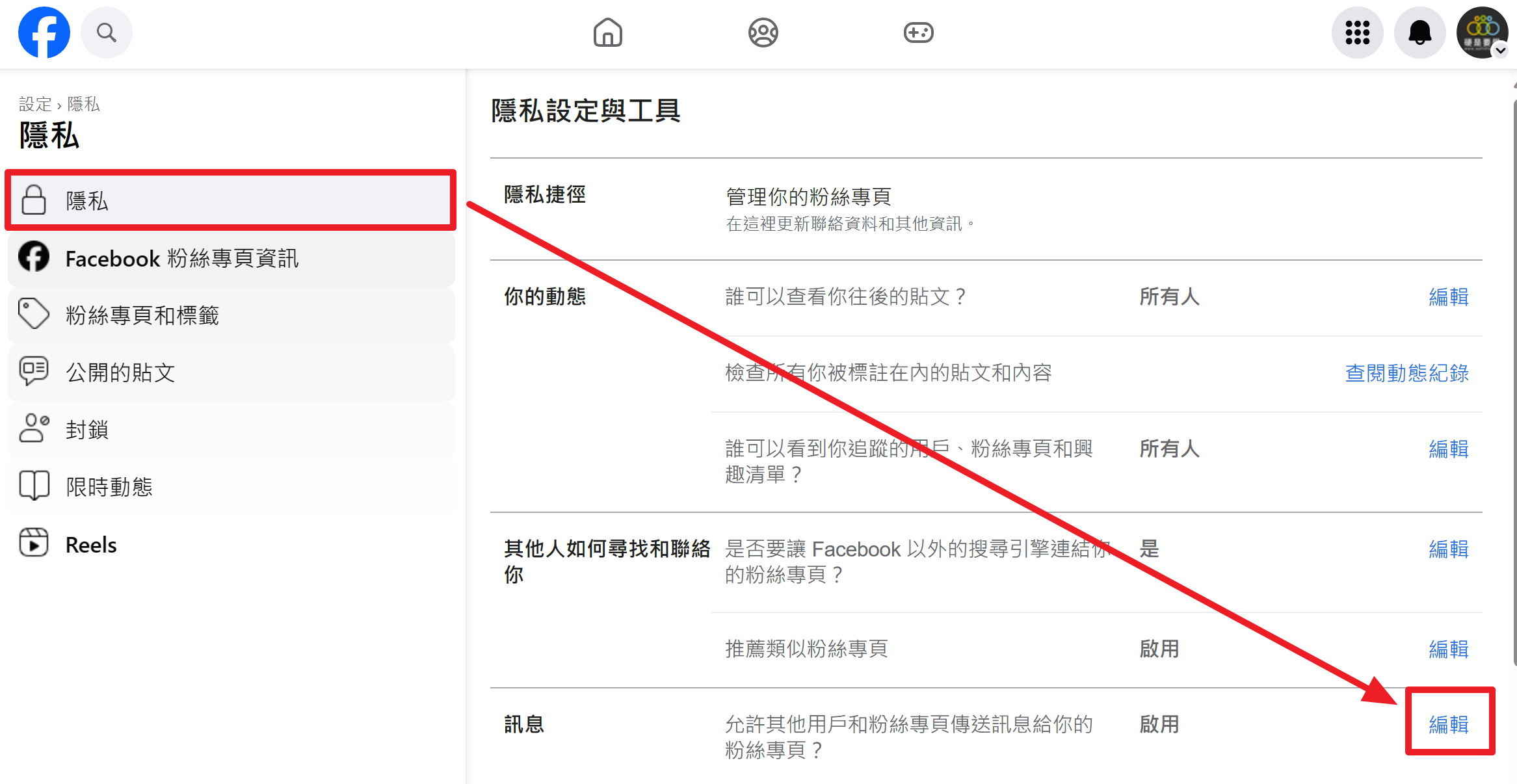The image size is (1517, 784).
Task: Open the search magnifier icon
Action: pos(107,33)
